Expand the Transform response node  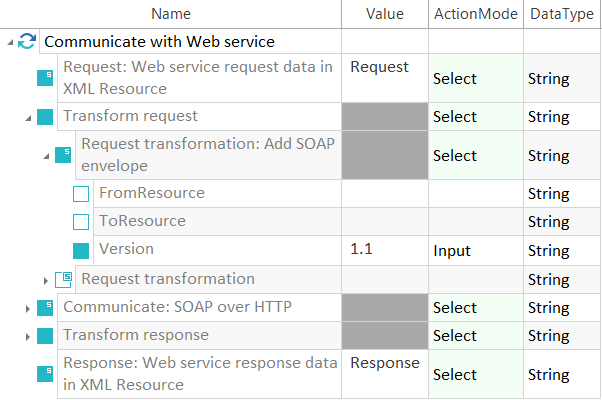click(x=28, y=337)
